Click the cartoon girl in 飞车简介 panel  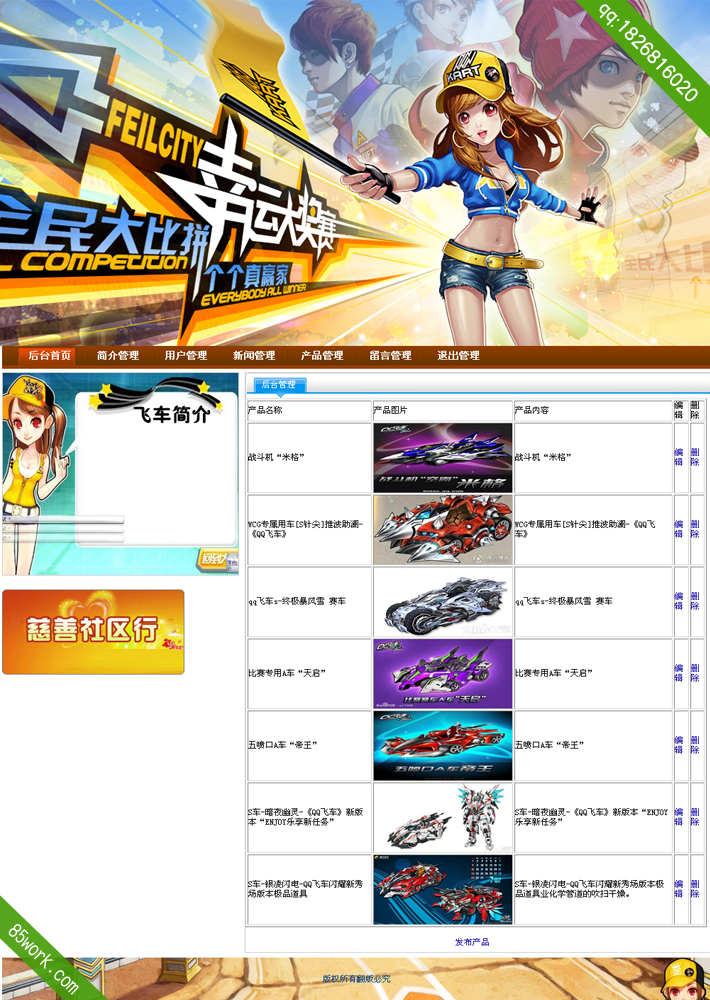35,472
